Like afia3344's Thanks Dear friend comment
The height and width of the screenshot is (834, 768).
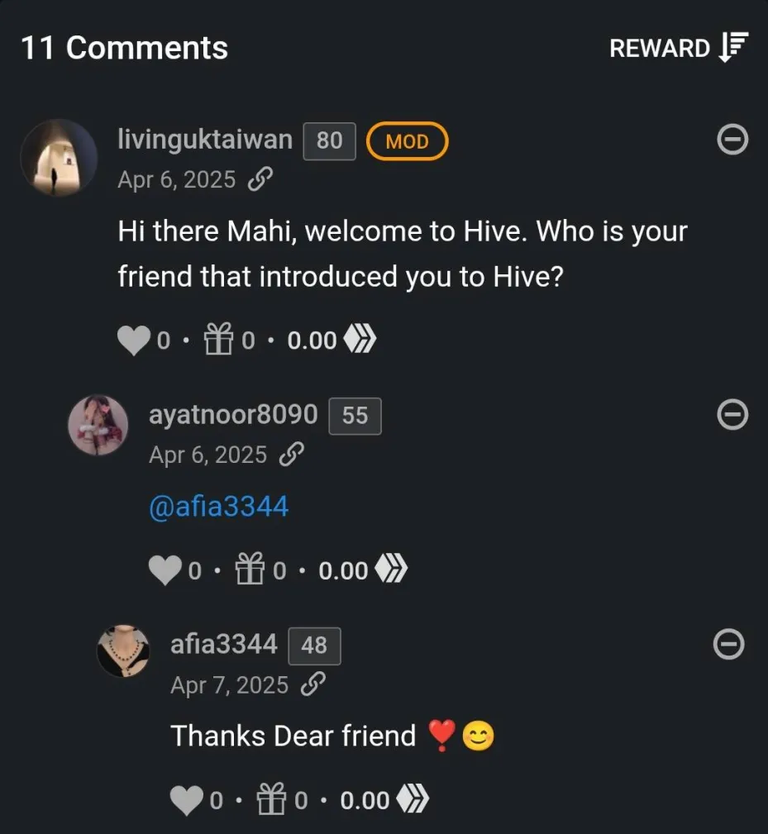point(186,800)
